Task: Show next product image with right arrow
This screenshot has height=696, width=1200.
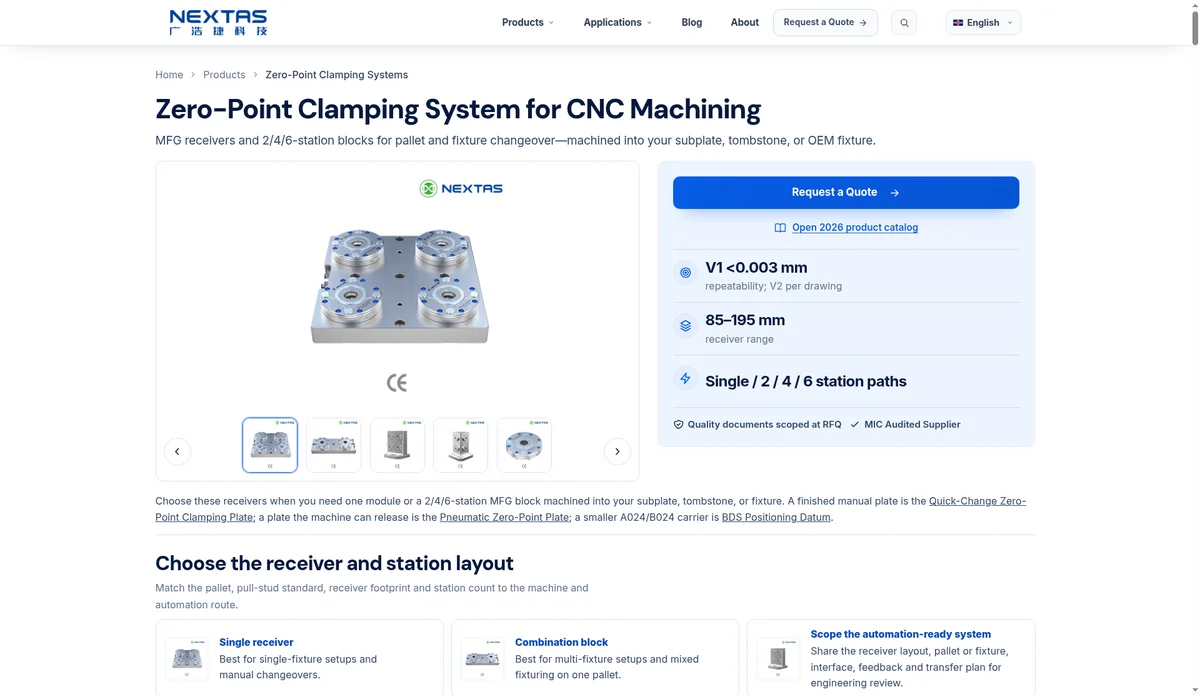Action: 617,451
